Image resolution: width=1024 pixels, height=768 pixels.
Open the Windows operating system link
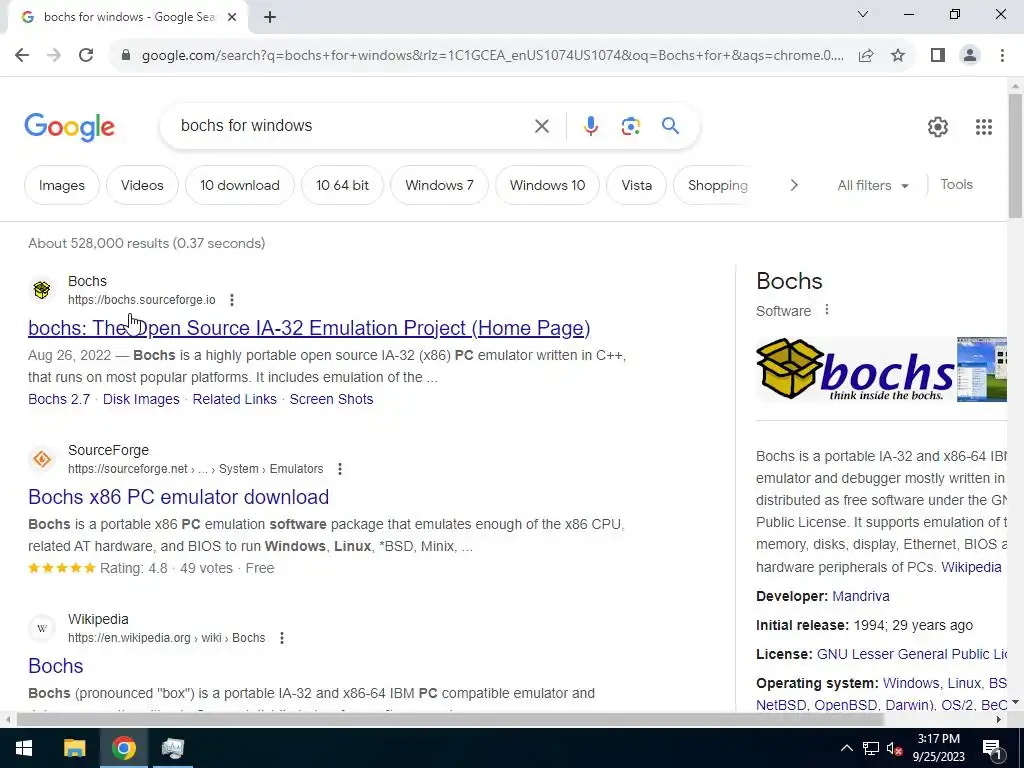911,683
